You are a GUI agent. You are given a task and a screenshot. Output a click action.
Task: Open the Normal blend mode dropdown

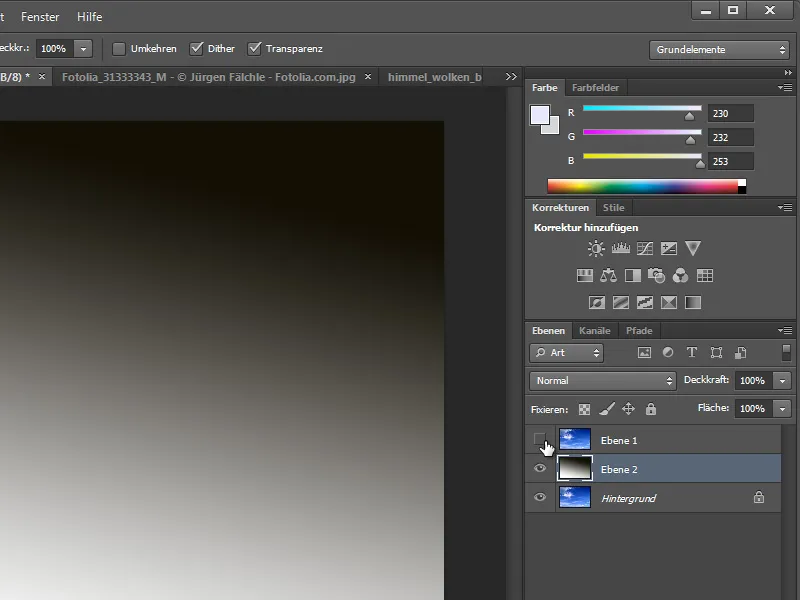click(603, 381)
